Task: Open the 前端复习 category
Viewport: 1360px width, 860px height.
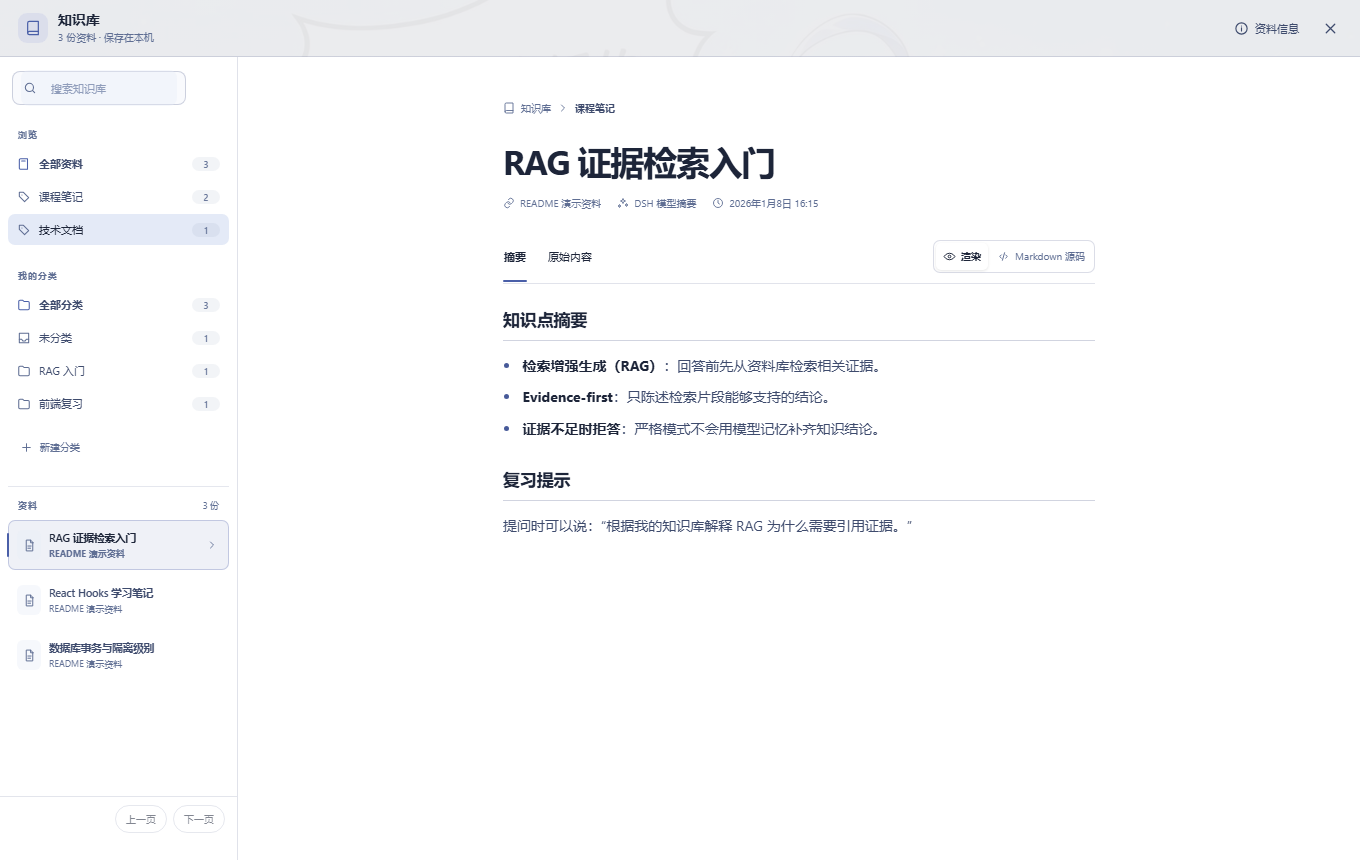Action: pos(118,404)
